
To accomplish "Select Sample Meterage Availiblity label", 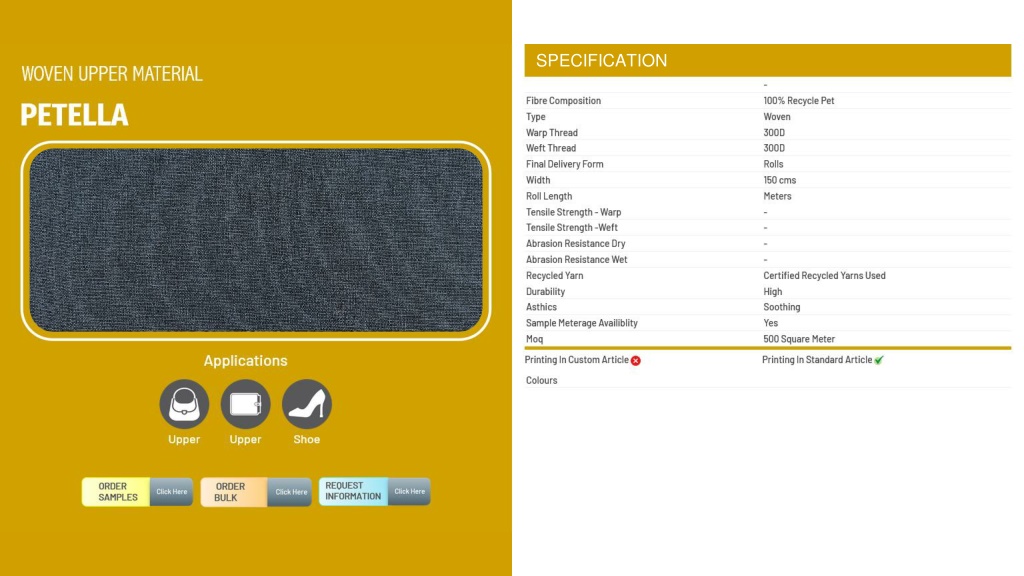I will click(x=581, y=323).
